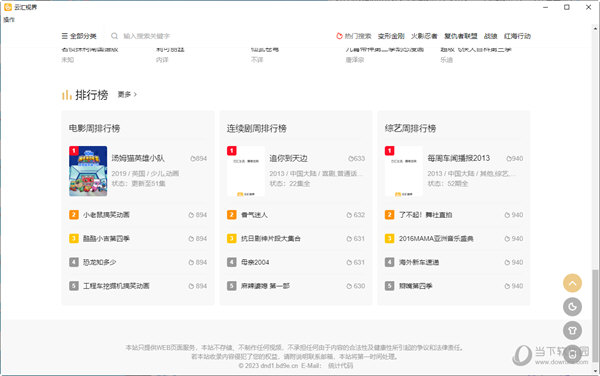Image resolution: width=600 pixels, height=376 pixels.
Task: Click the 统计代码 footer link
Action: tap(340, 365)
